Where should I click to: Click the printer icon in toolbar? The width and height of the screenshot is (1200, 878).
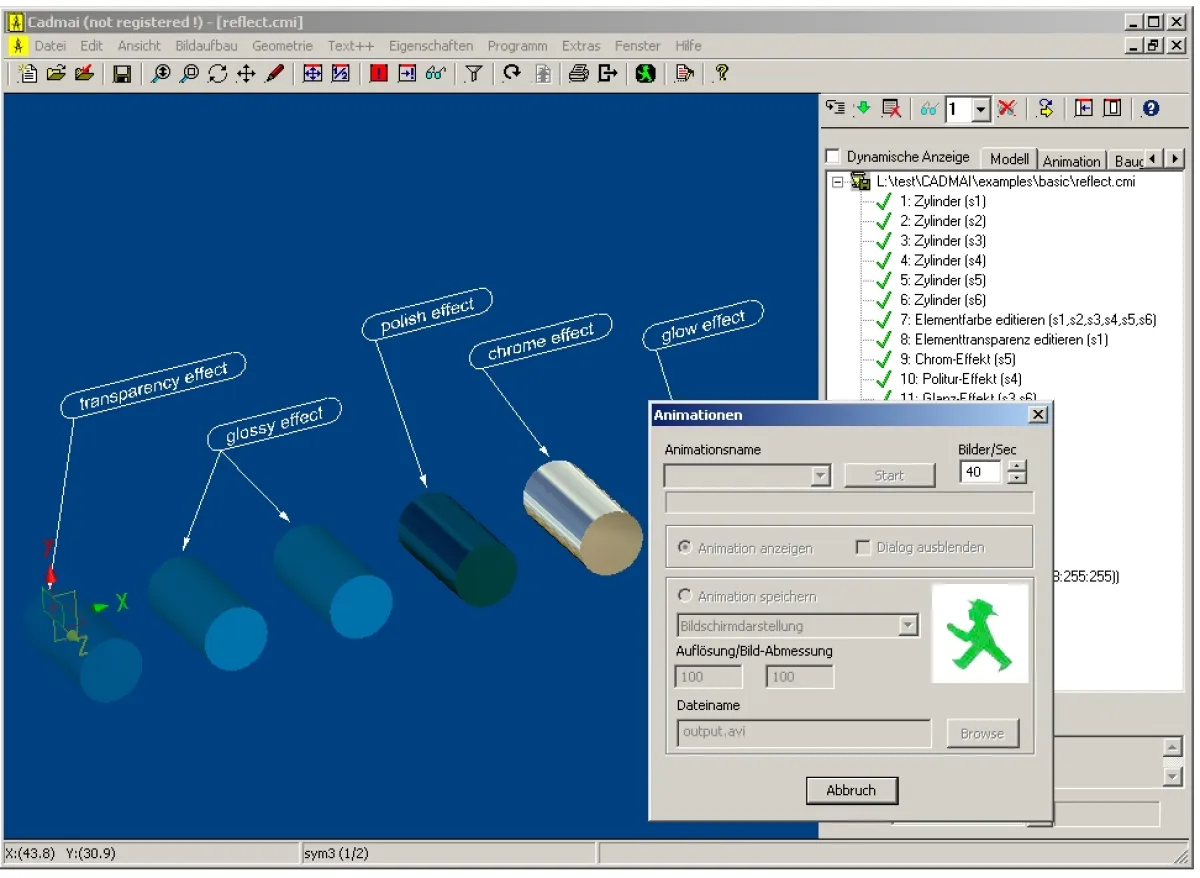578,74
